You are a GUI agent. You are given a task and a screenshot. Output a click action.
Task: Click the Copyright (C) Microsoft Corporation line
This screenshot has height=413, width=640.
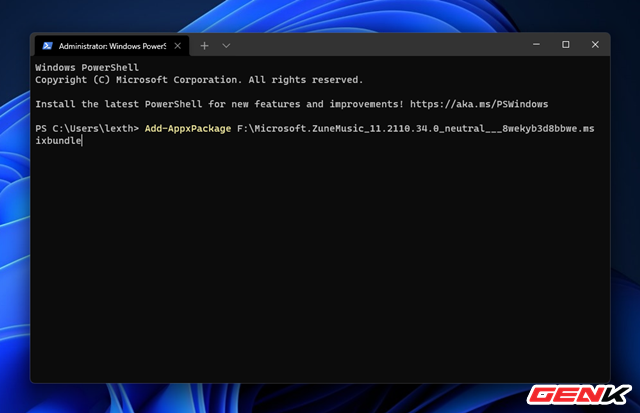[x=199, y=80]
